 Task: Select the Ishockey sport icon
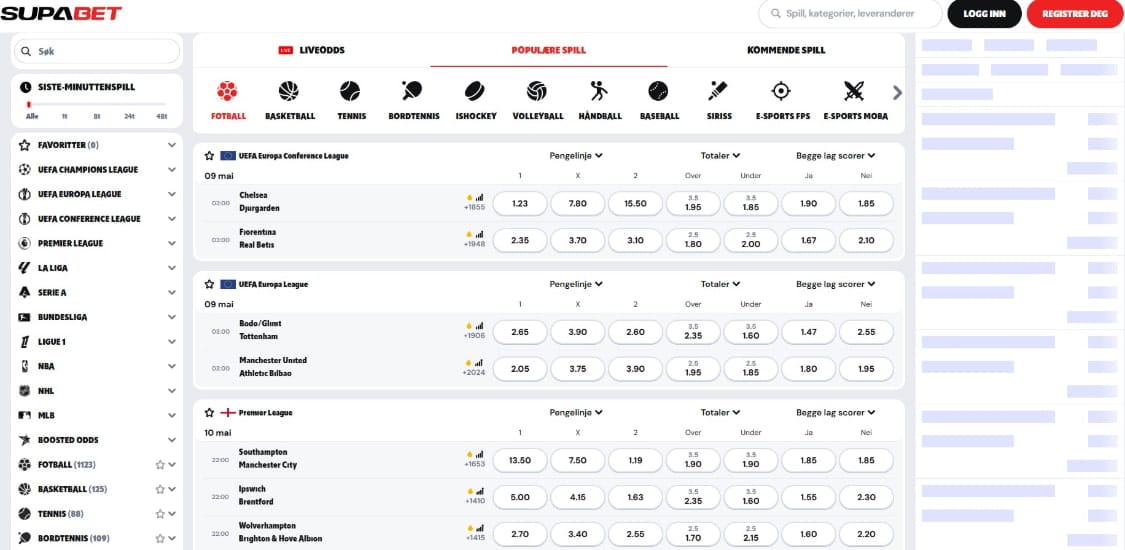tap(475, 91)
